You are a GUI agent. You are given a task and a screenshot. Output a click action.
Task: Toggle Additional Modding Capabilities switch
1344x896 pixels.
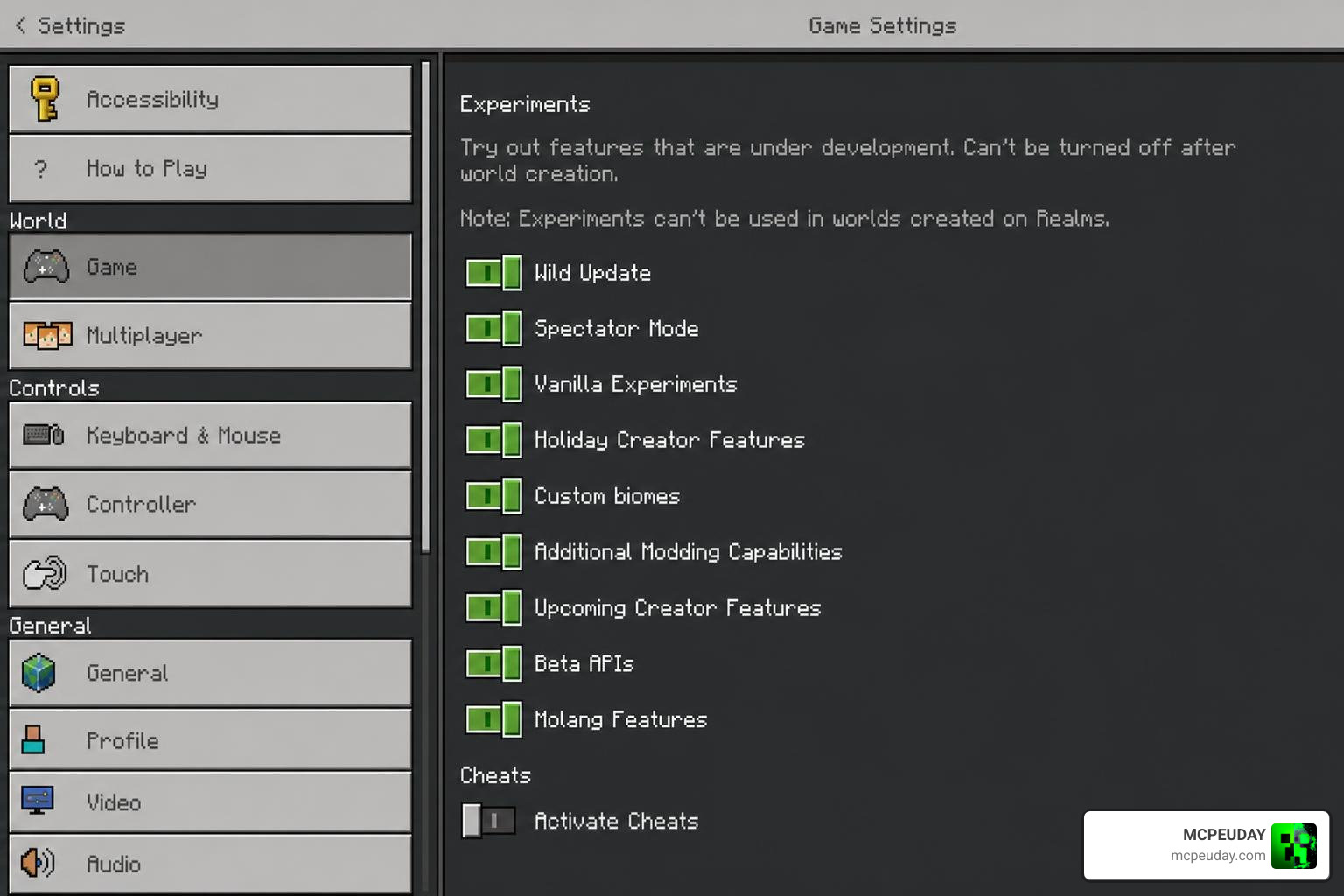[x=493, y=552]
